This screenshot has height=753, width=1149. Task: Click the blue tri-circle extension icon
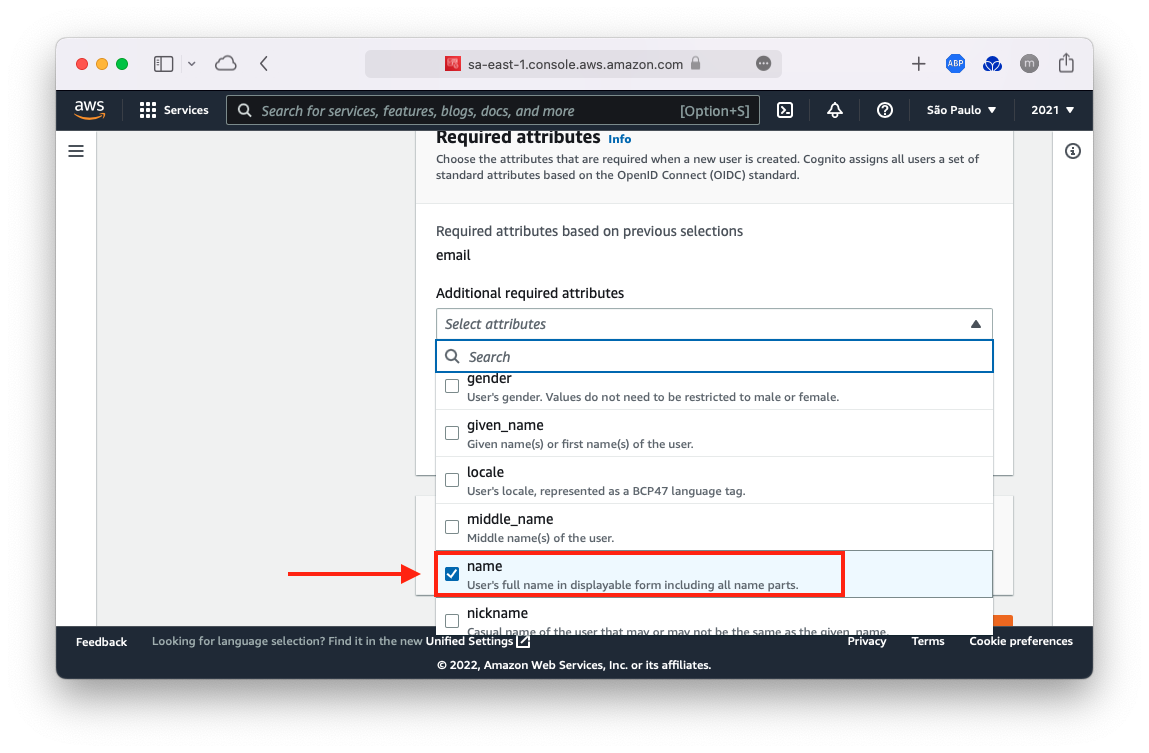click(x=992, y=64)
